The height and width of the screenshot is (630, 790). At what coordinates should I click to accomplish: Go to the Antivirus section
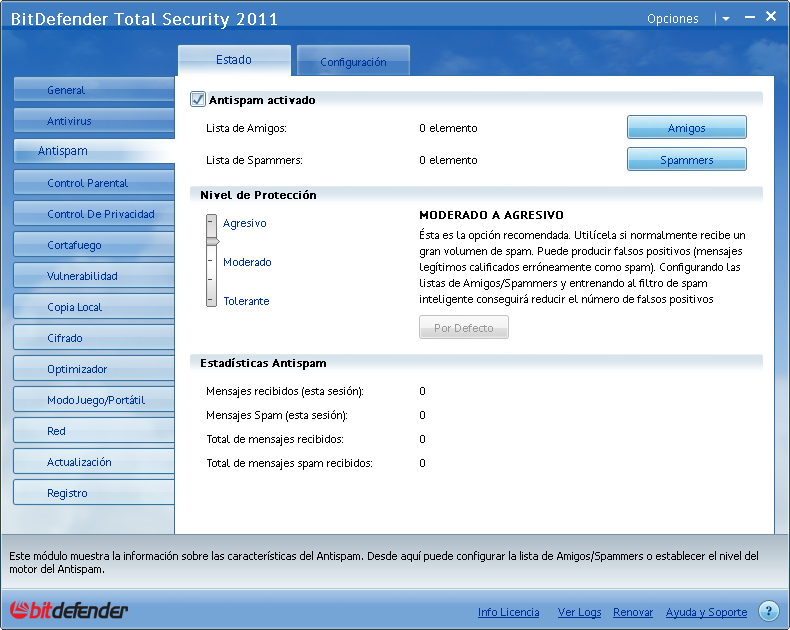point(94,121)
